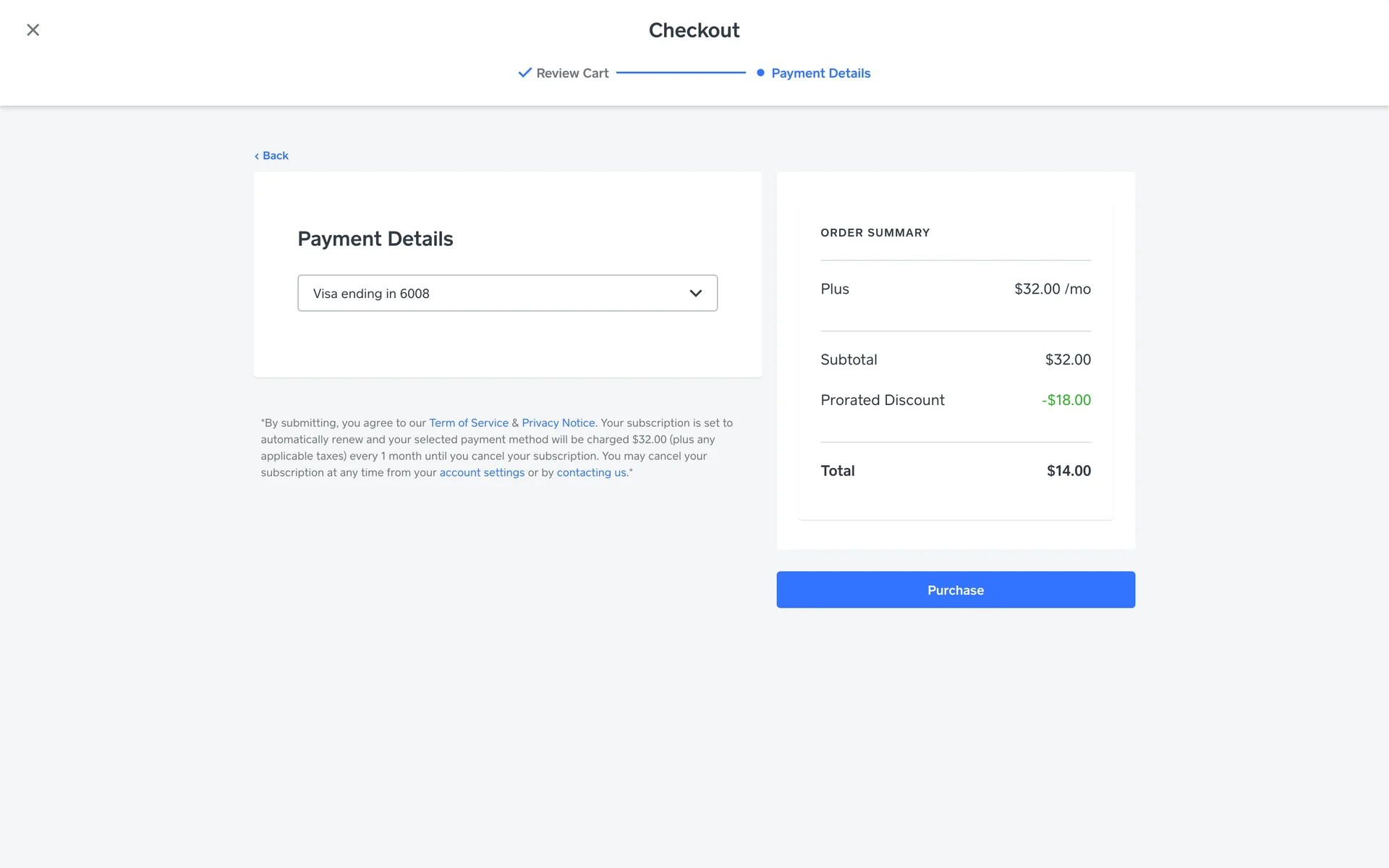Viewport: 1389px width, 868px height.
Task: Click the Checkout page title
Action: 694,30
